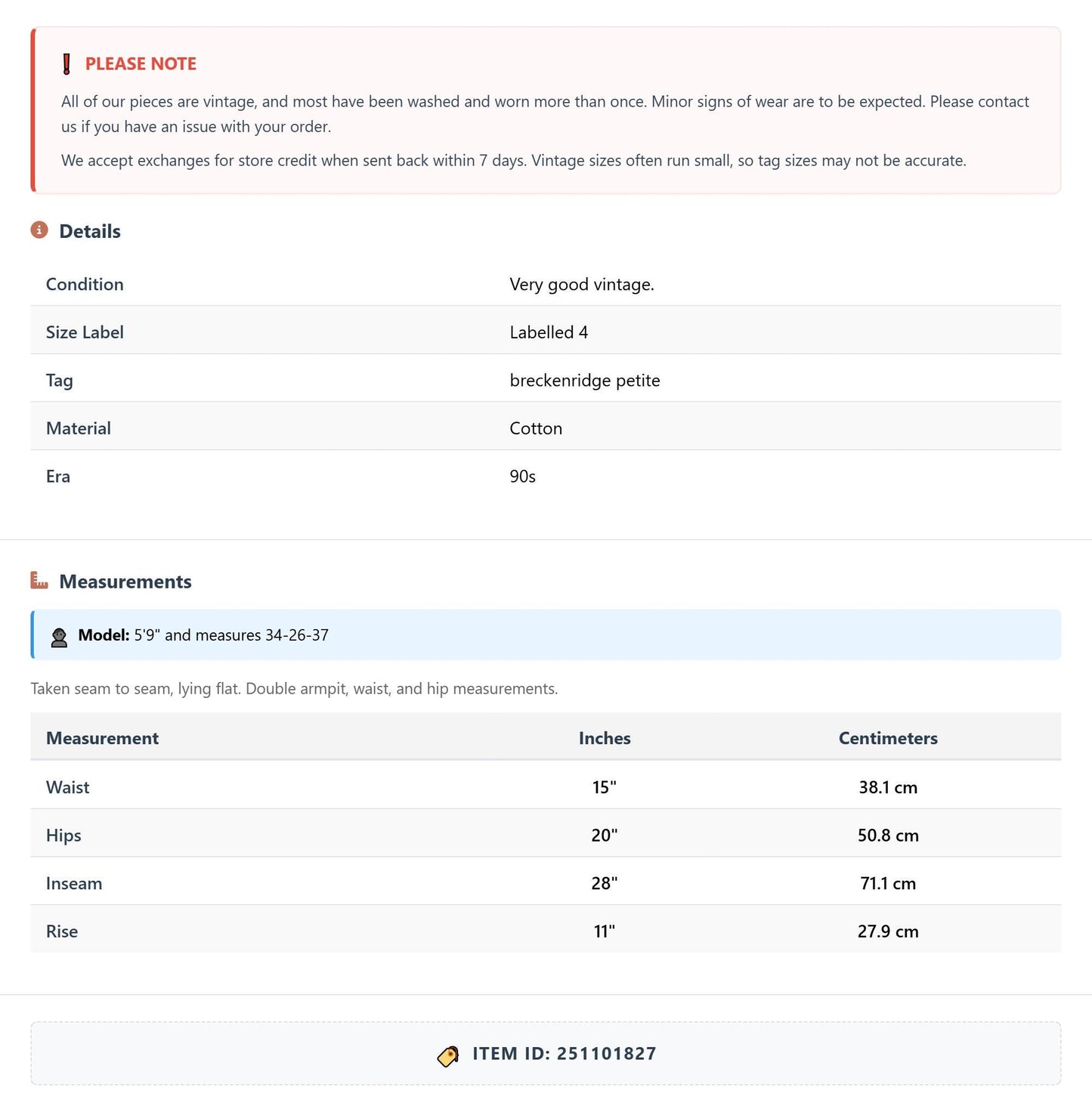This screenshot has height=1112, width=1092.
Task: Click the model person avatar icon
Action: tap(59, 637)
